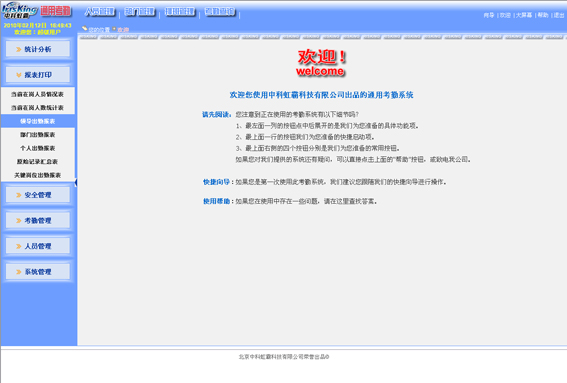Viewport: 567px width, 383px height.
Task: Open 关键岗位出勤报表 report
Action: tap(38, 175)
